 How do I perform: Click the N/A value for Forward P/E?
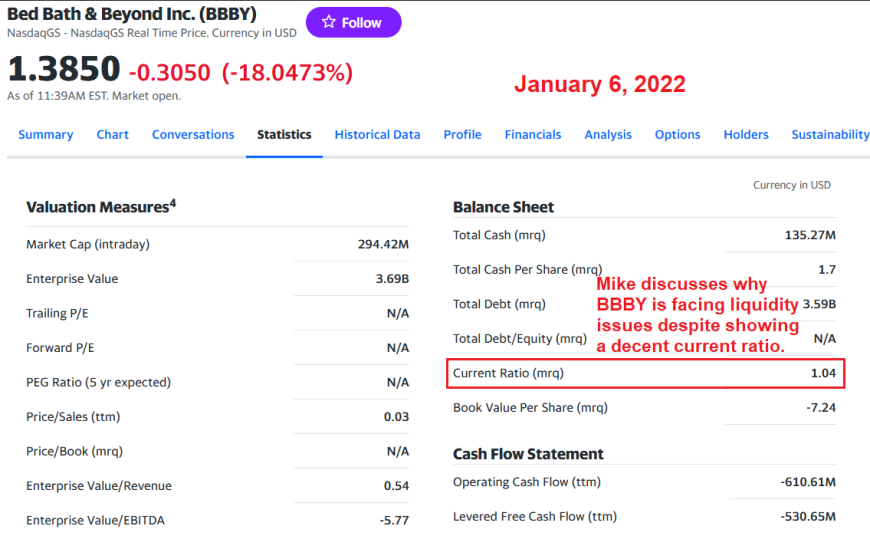point(398,348)
